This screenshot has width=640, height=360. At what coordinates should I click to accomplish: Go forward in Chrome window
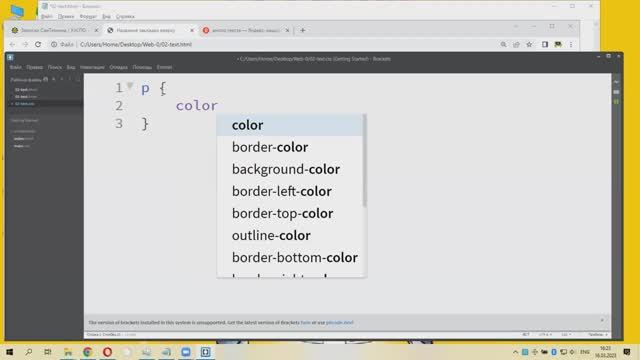(25, 44)
